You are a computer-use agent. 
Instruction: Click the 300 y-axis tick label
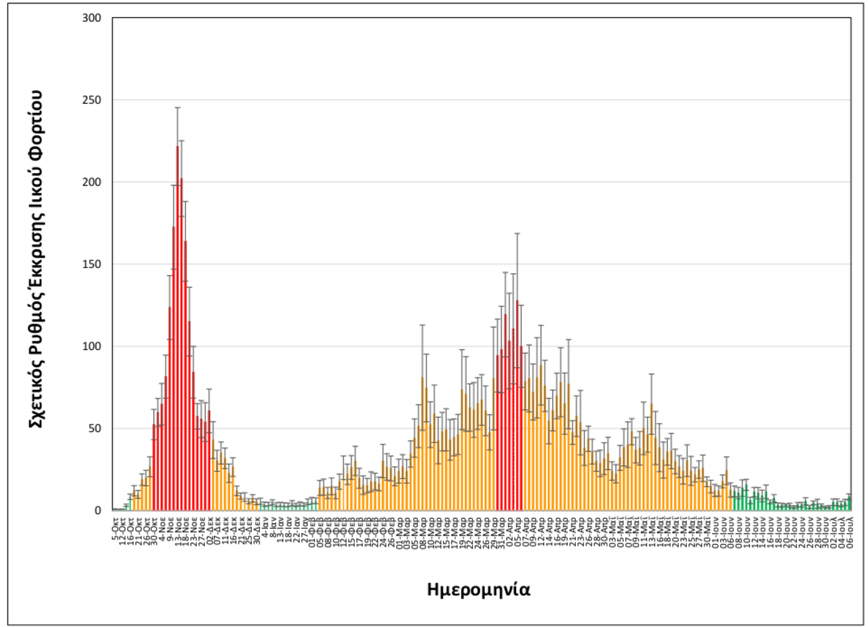pyautogui.click(x=91, y=19)
